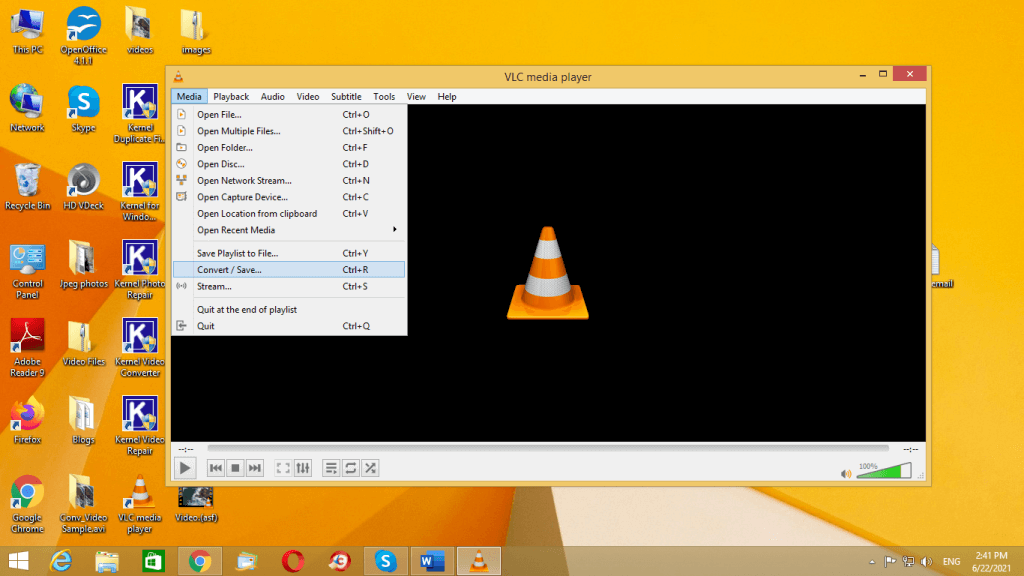Open Microsoft Word from the taskbar
1024x576 pixels.
point(432,561)
